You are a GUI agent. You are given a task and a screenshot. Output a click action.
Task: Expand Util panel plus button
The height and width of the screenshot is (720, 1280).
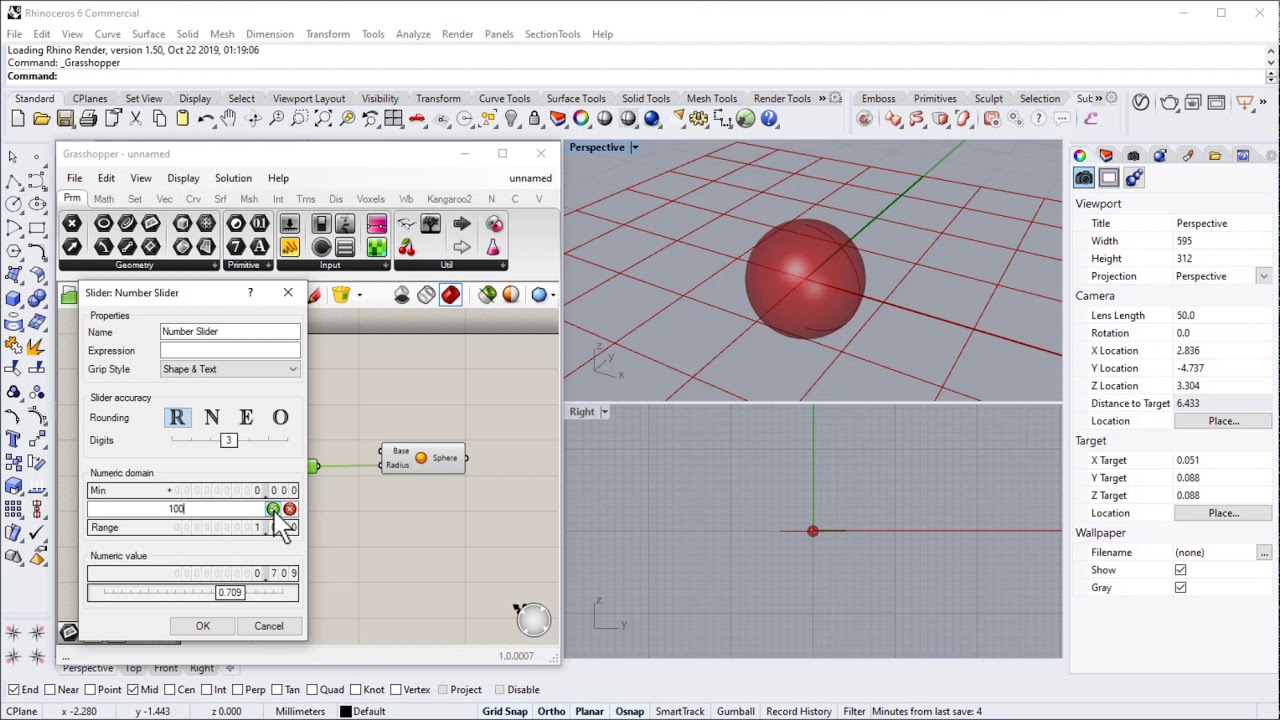(x=503, y=266)
